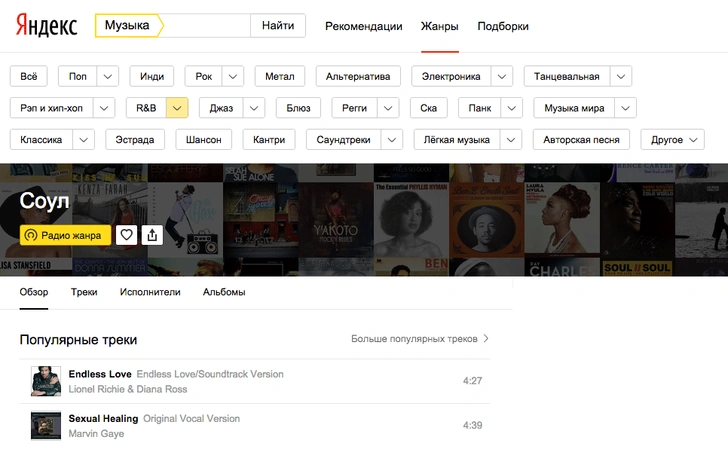Expand the Регги subgenres arrow
728x449 pixels.
pyautogui.click(x=388, y=108)
